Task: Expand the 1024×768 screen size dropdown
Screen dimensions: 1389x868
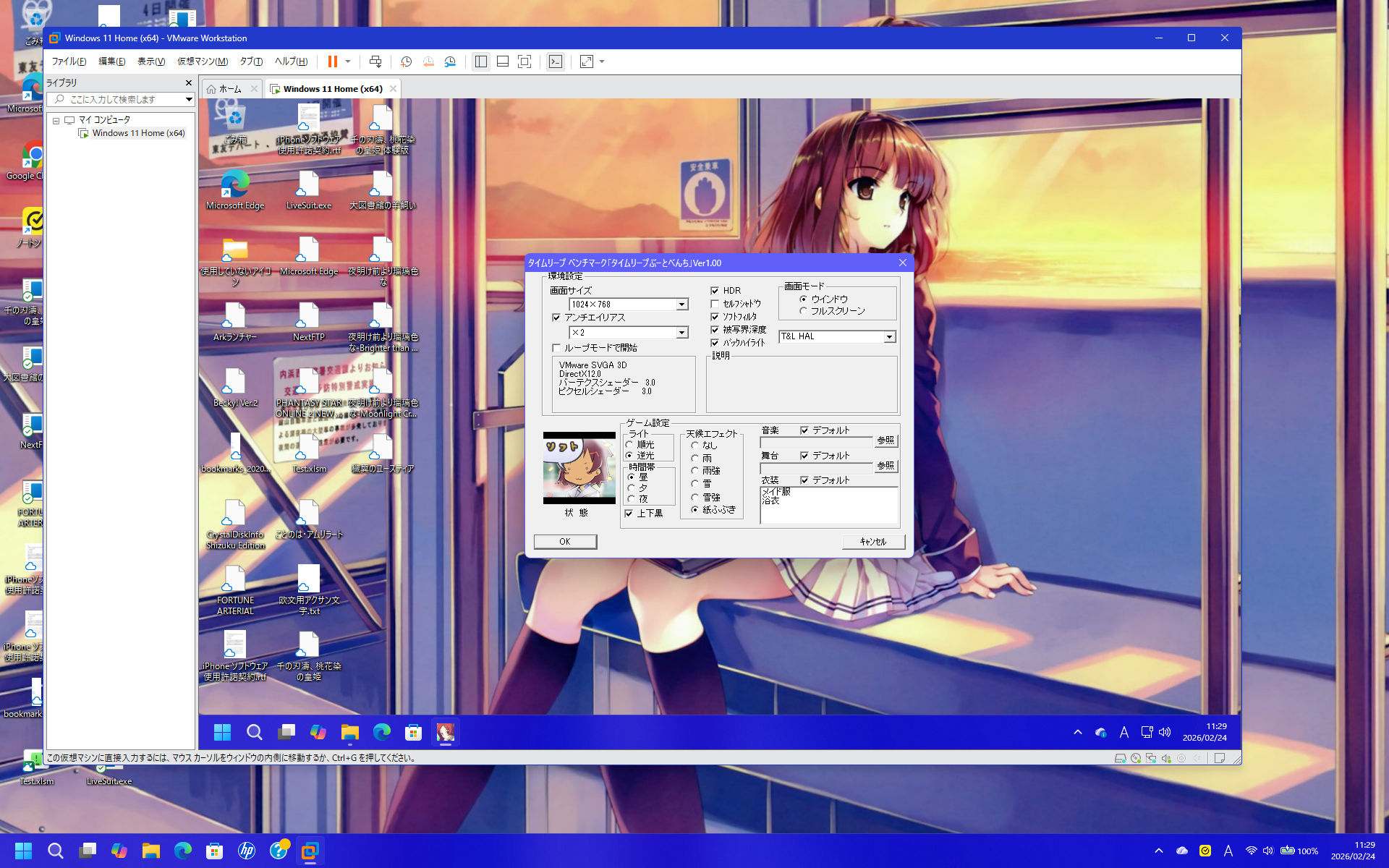Action: pyautogui.click(x=681, y=305)
